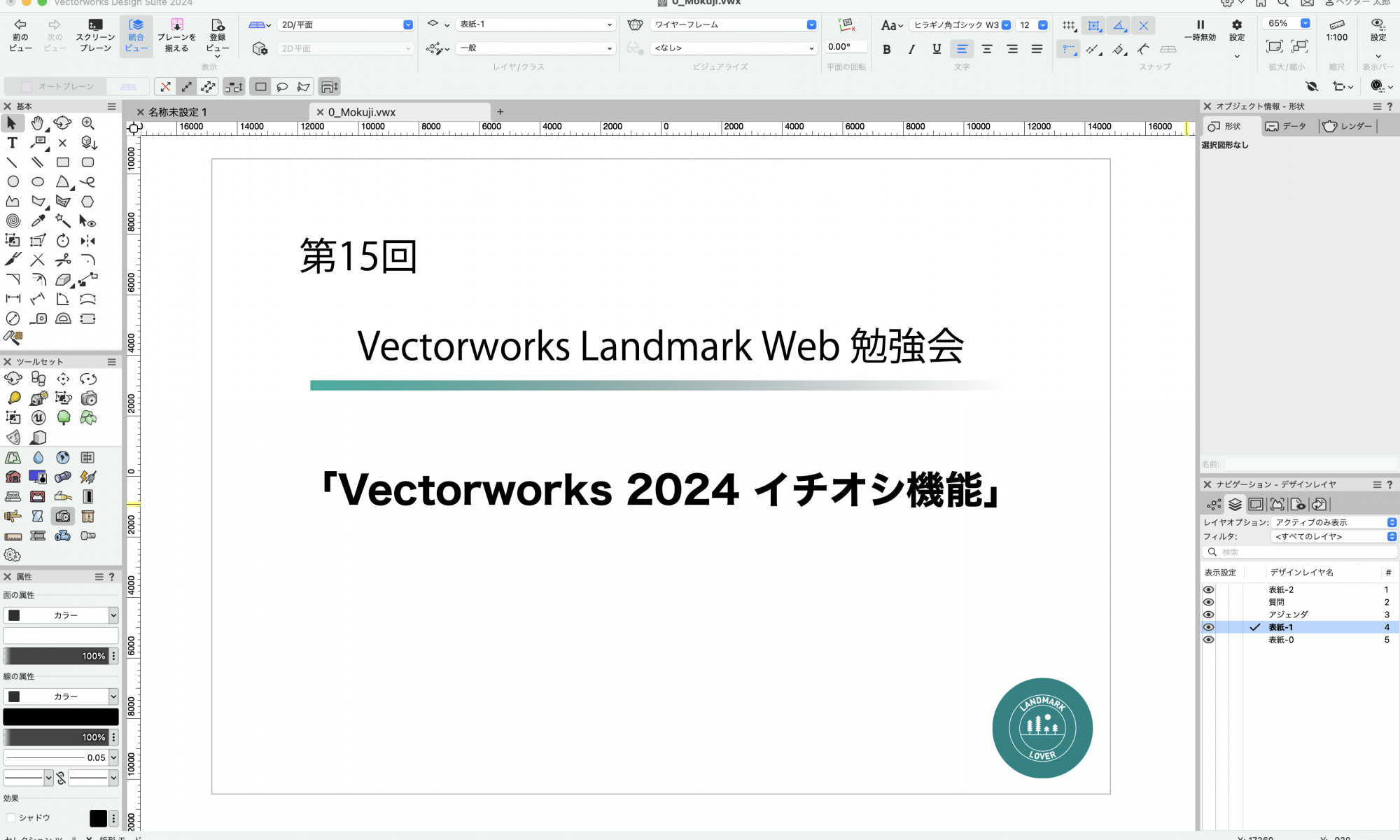Viewport: 1400px width, 840px height.
Task: Open Text Style Aa menu
Action: click(x=892, y=25)
